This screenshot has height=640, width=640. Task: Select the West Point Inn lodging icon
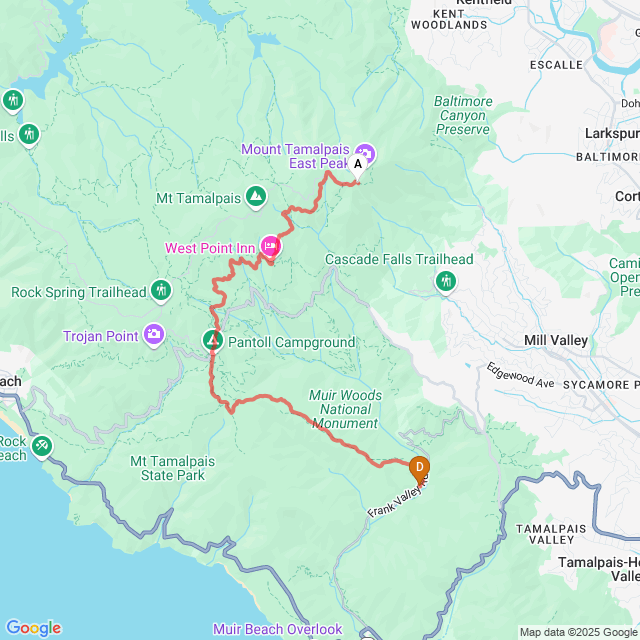pyautogui.click(x=270, y=247)
